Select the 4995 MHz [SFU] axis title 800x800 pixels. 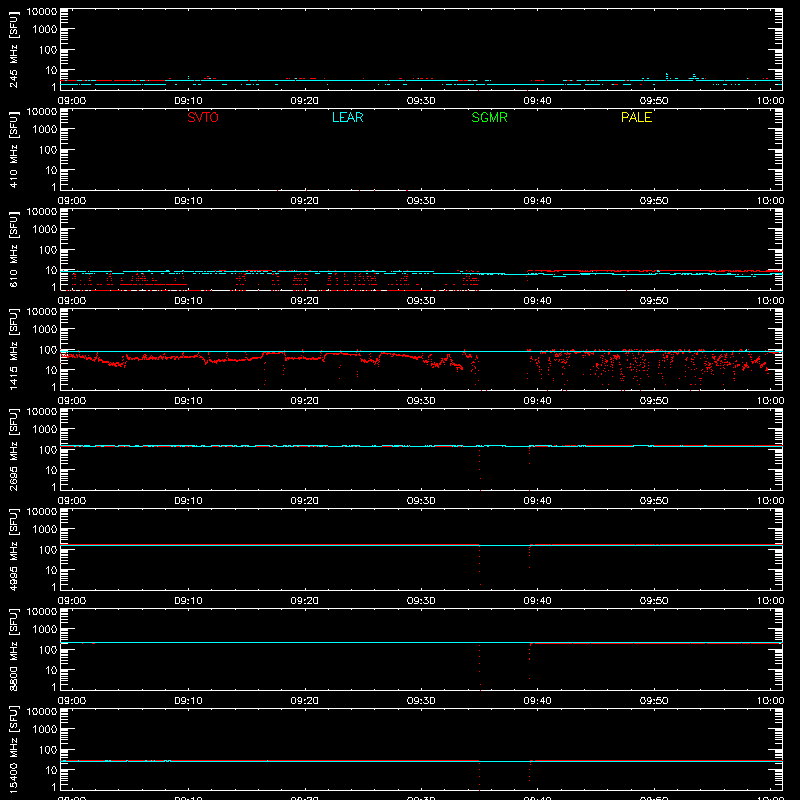click(14, 549)
